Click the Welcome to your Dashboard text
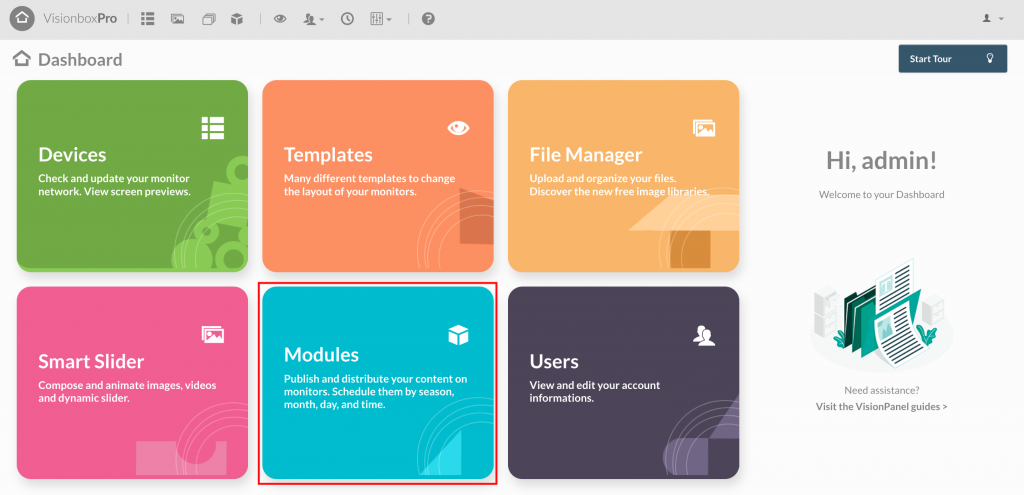The image size is (1024, 495). tap(882, 195)
